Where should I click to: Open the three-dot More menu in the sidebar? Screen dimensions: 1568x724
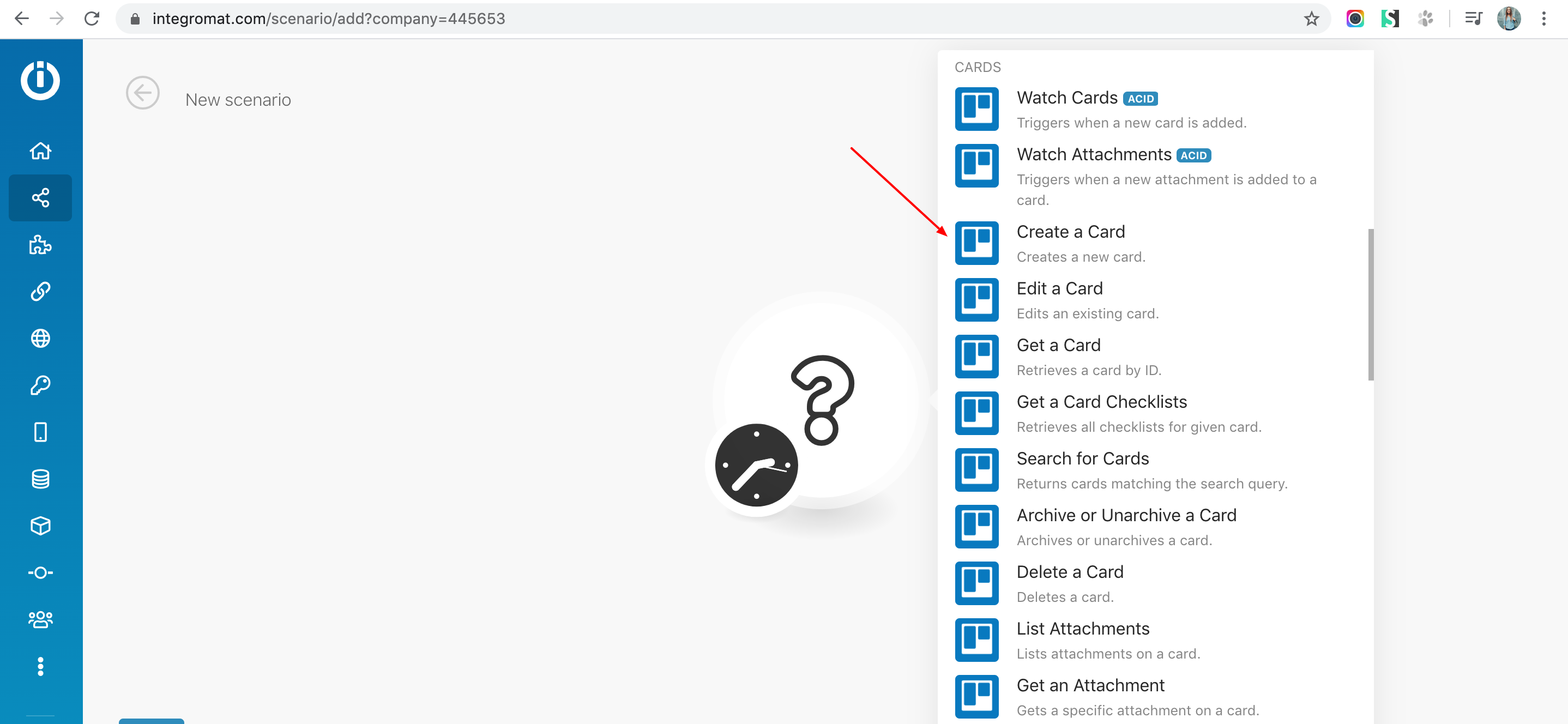click(x=40, y=666)
